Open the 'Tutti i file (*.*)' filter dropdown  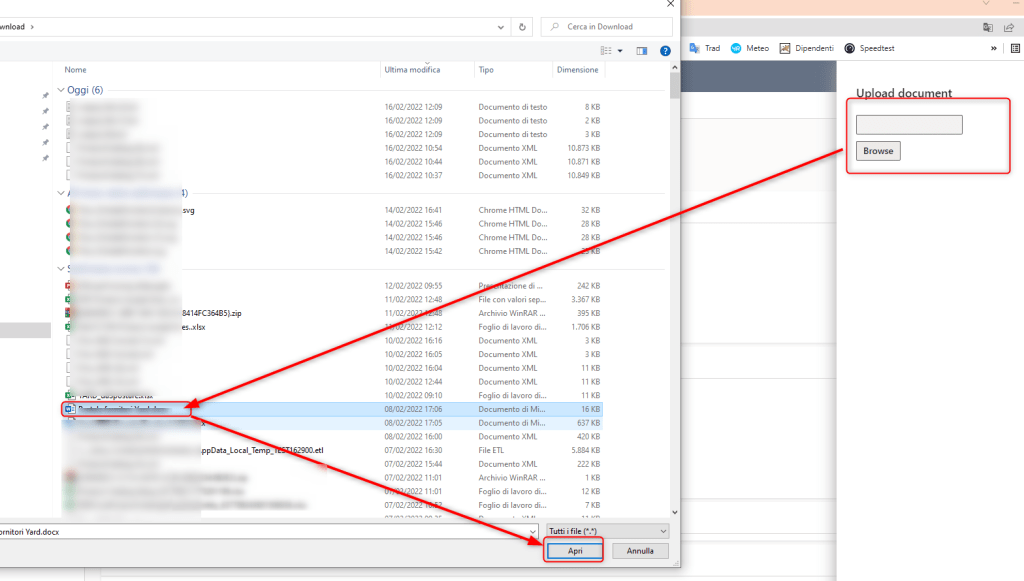point(606,531)
